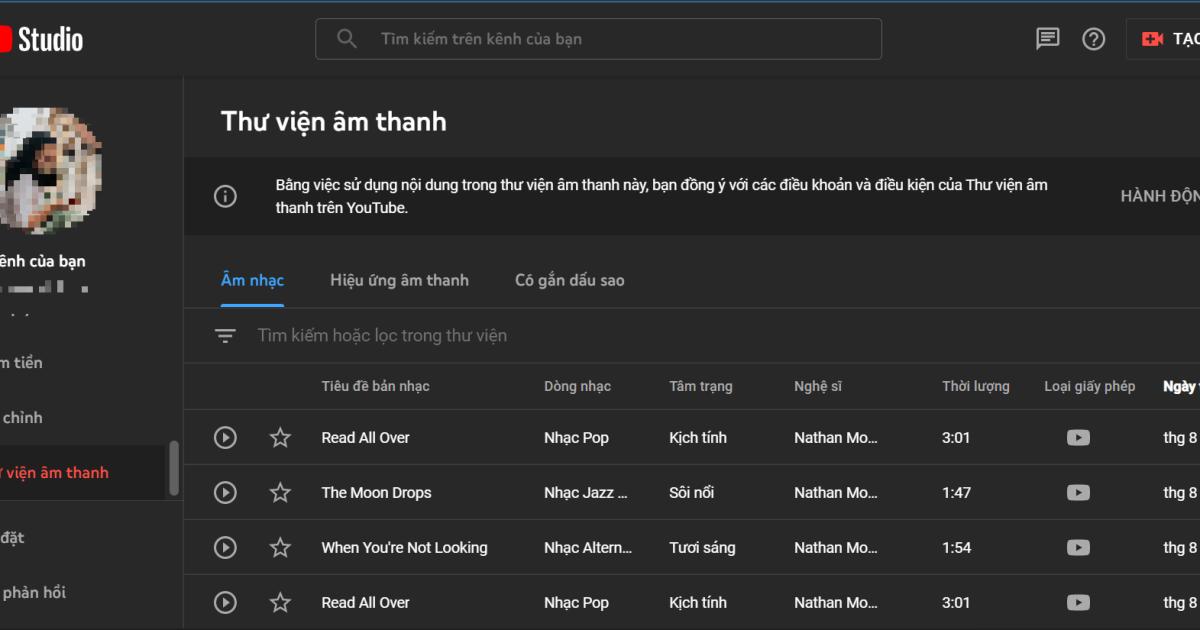Image resolution: width=1200 pixels, height=630 pixels.
Task: Click the library search input field
Action: click(x=400, y=335)
